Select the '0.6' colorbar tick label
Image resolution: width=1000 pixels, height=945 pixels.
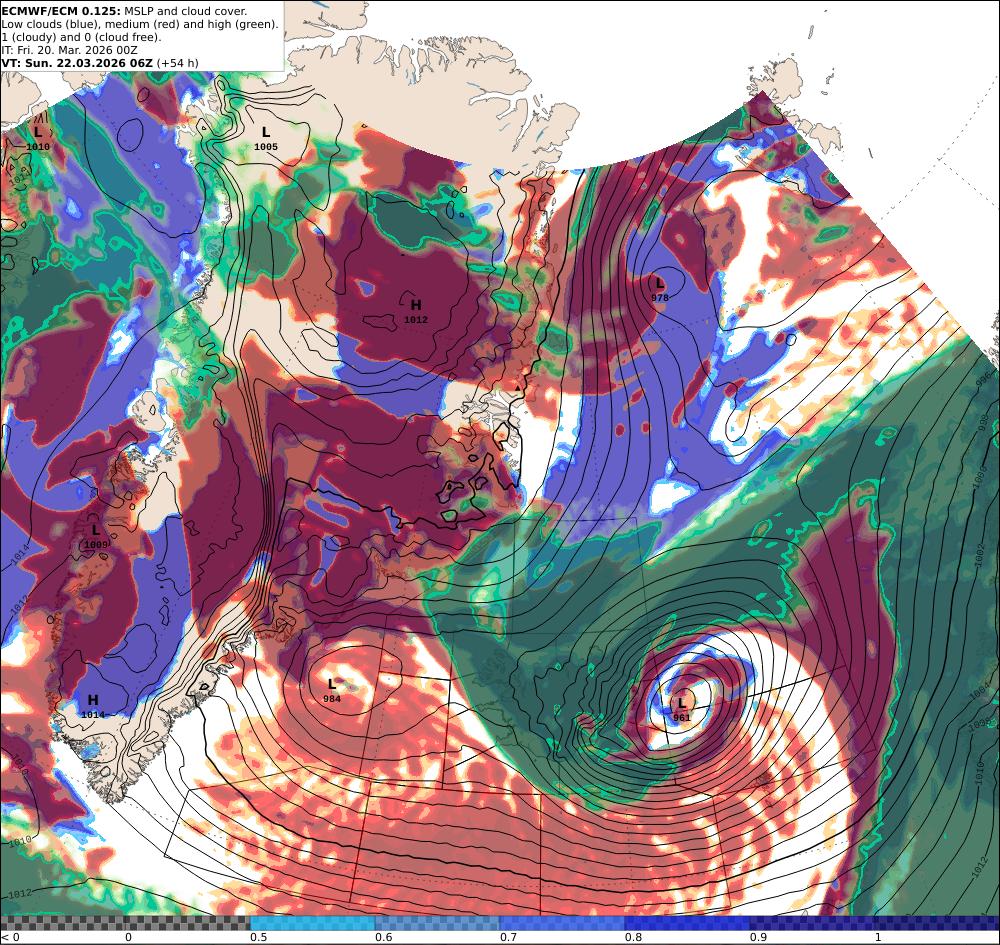pyautogui.click(x=383, y=937)
